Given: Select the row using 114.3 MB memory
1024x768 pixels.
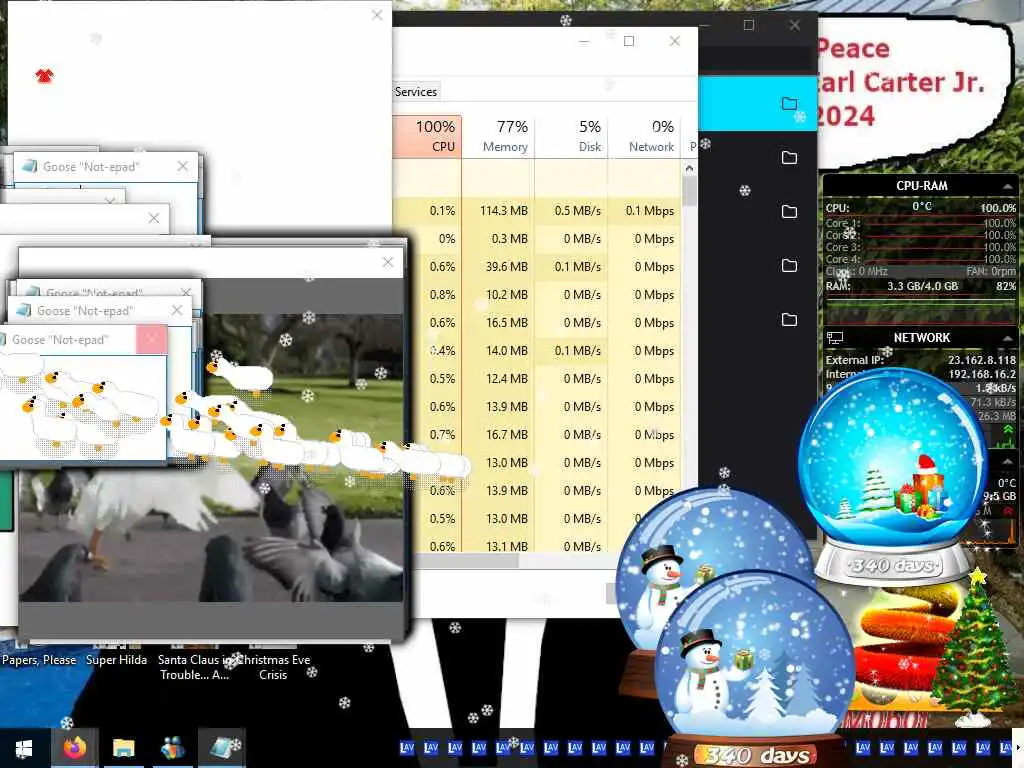Looking at the screenshot, I should pos(537,211).
